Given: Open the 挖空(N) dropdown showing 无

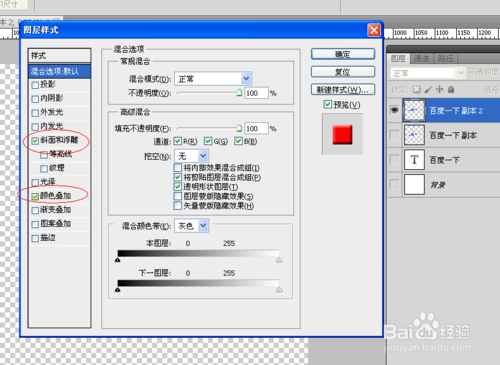Looking at the screenshot, I should tap(192, 156).
